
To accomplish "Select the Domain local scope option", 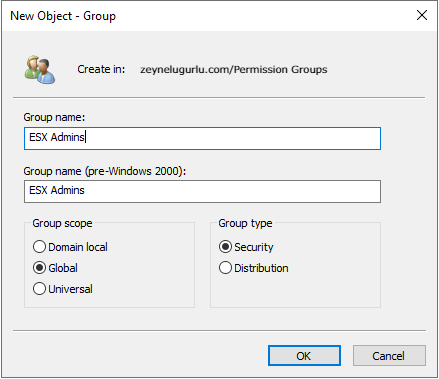I will [70, 247].
